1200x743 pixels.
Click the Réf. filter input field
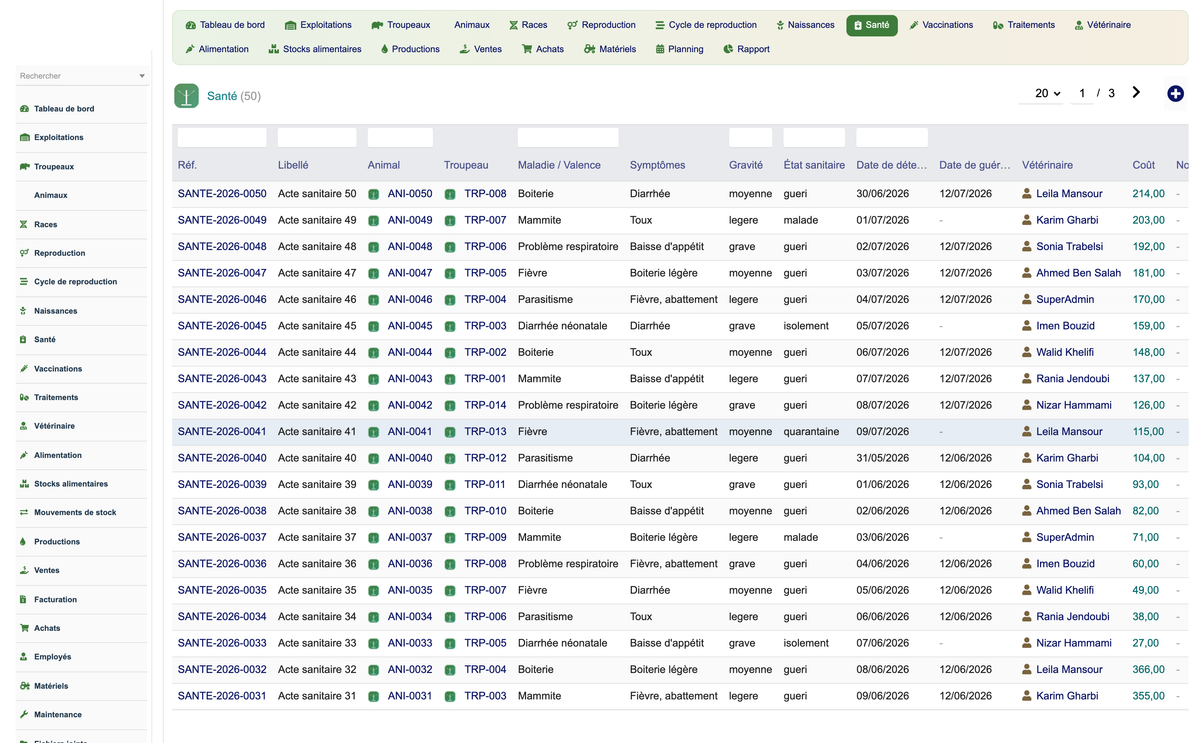(222, 137)
